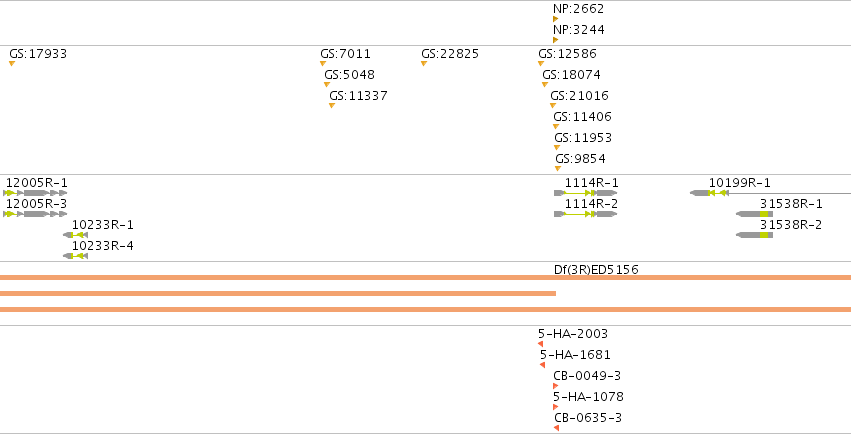Select the shorter middle orange deficiency bar
The image size is (851, 434).
tap(278, 293)
